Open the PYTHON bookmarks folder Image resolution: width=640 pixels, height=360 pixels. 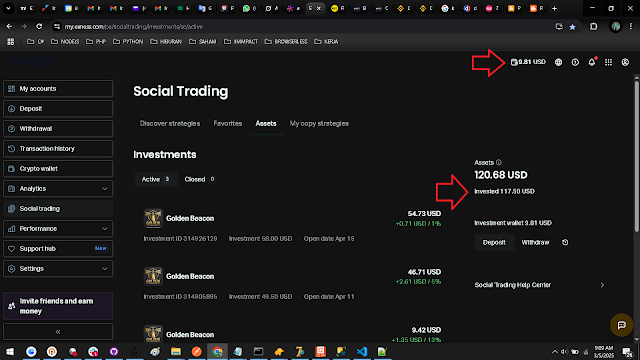[x=128, y=42]
